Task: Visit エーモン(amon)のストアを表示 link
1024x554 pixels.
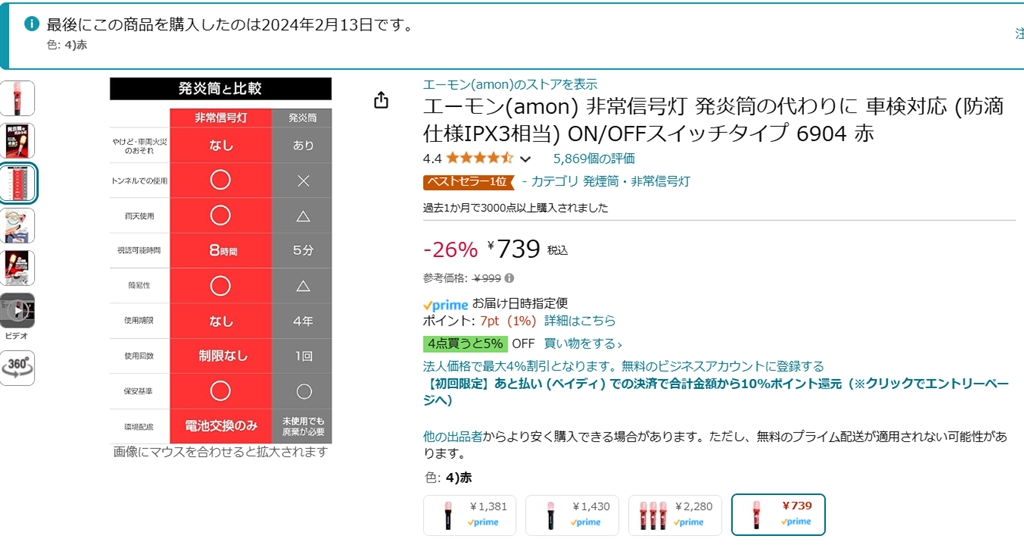Action: tap(509, 84)
